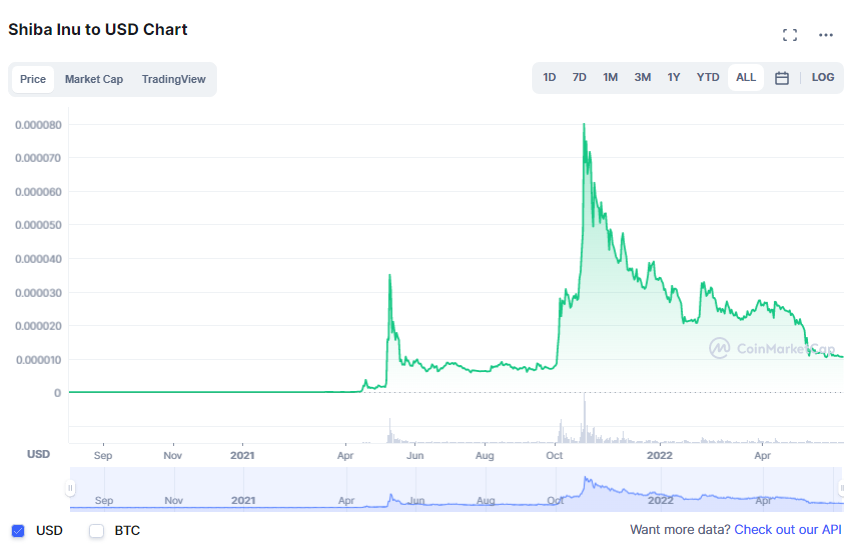Select the 3M time range

[642, 77]
